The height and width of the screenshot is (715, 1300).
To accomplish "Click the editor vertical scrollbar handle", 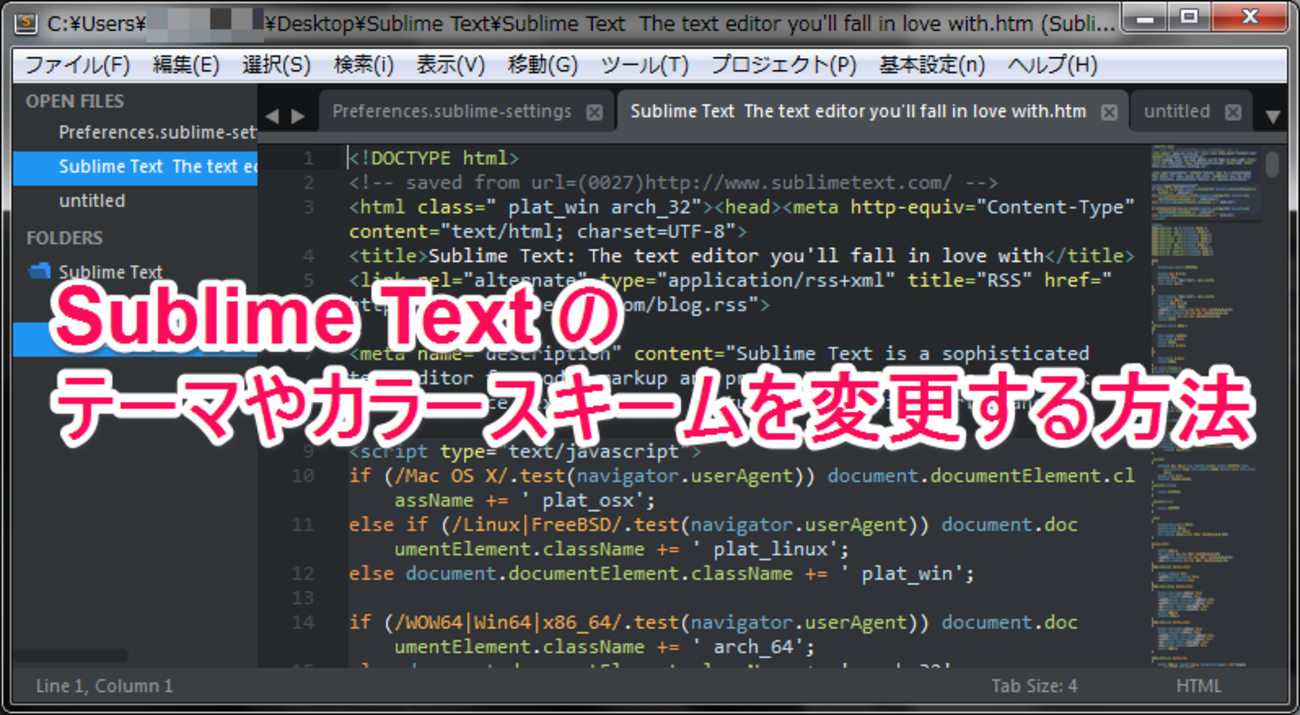I will pyautogui.click(x=1272, y=164).
